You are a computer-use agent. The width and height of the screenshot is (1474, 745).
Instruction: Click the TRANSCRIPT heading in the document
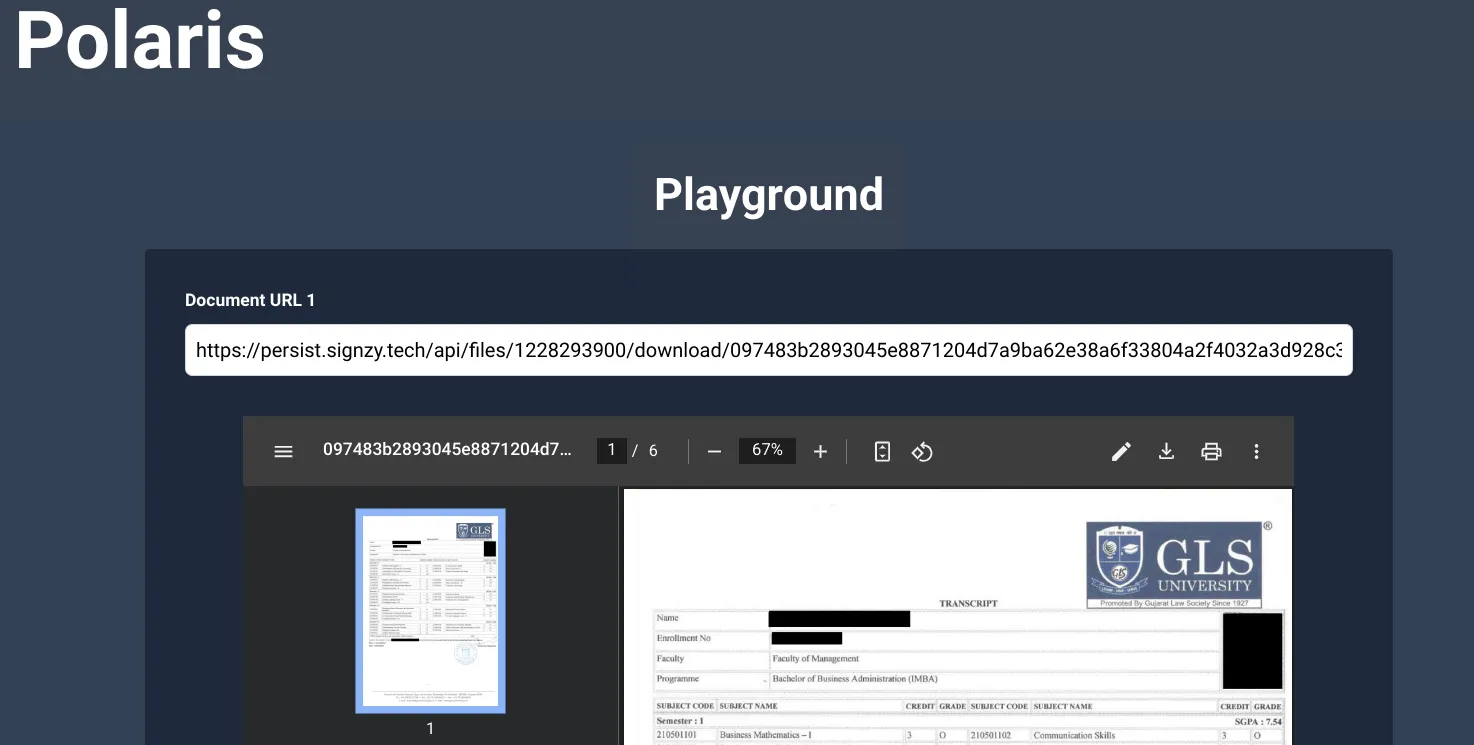pyautogui.click(x=968, y=603)
